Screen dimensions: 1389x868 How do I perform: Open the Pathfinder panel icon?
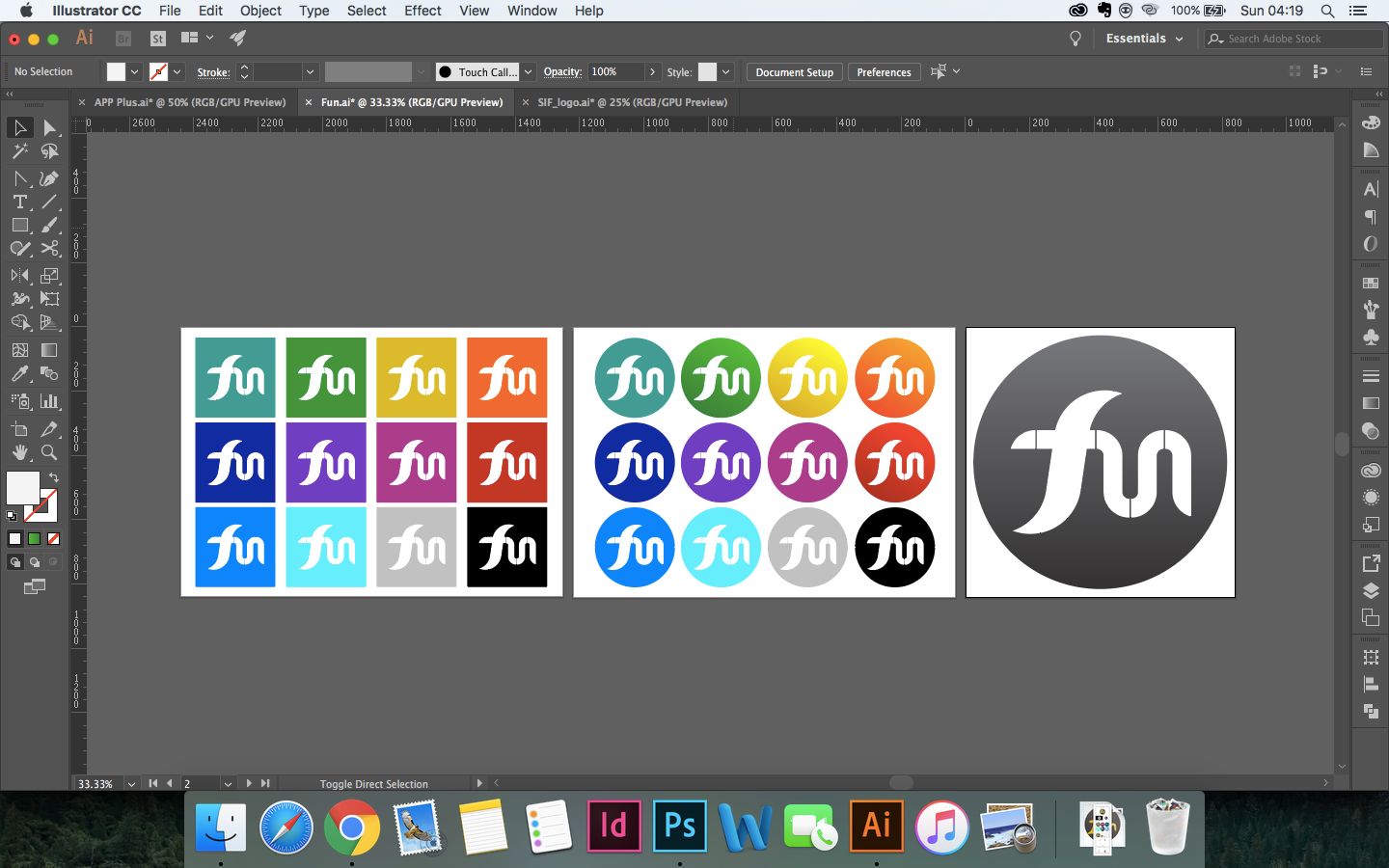point(1371,711)
